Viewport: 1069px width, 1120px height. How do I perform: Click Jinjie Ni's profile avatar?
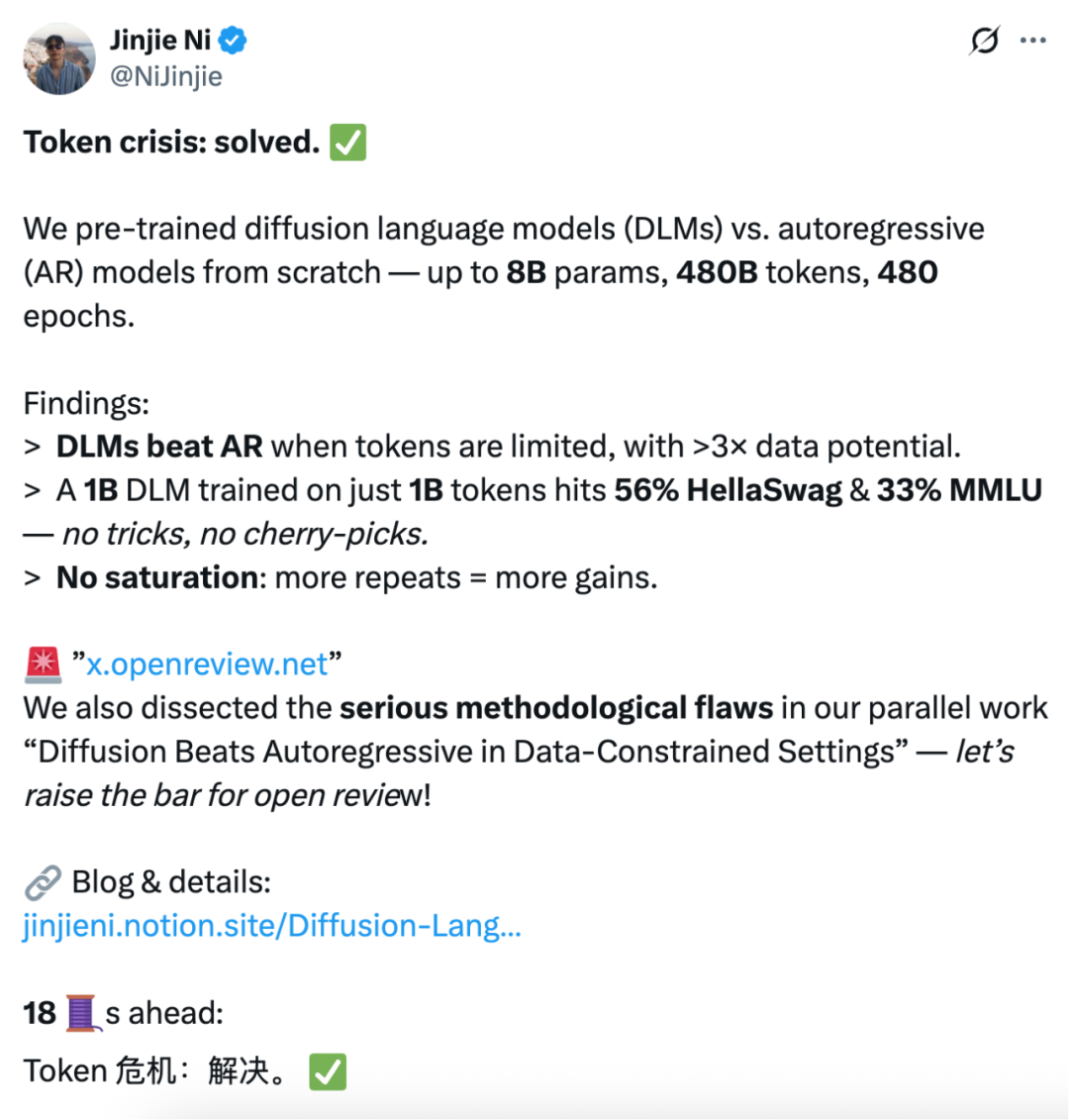coord(59,58)
